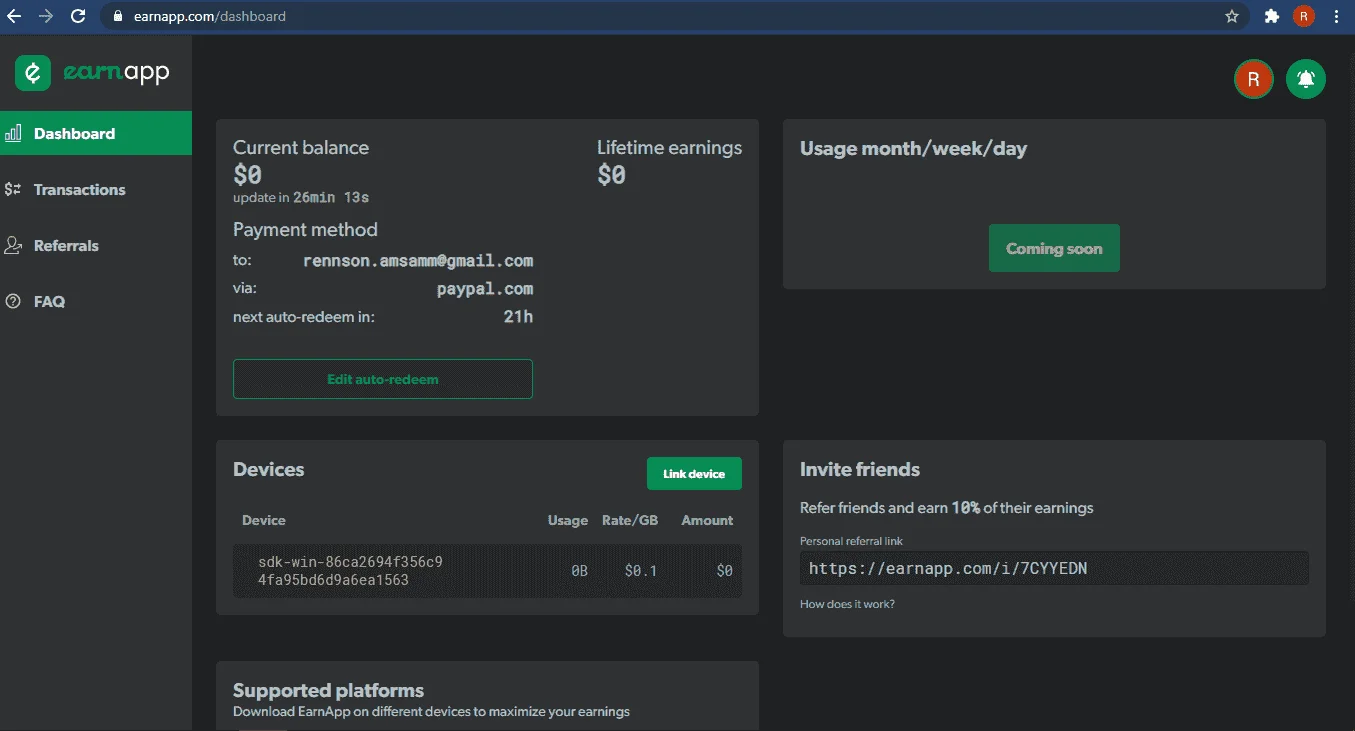The height and width of the screenshot is (731, 1355).
Task: Click the FAQ question mark icon
Action: coord(13,301)
